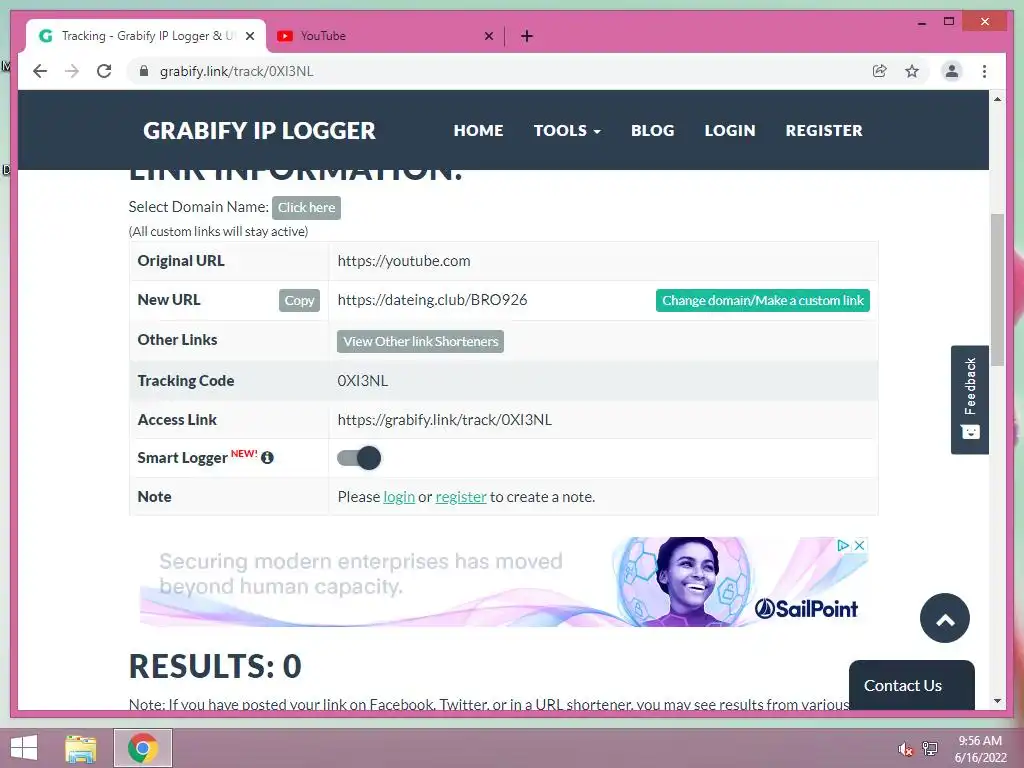Open File Explorer from the taskbar
This screenshot has width=1024, height=768.
click(x=81, y=748)
